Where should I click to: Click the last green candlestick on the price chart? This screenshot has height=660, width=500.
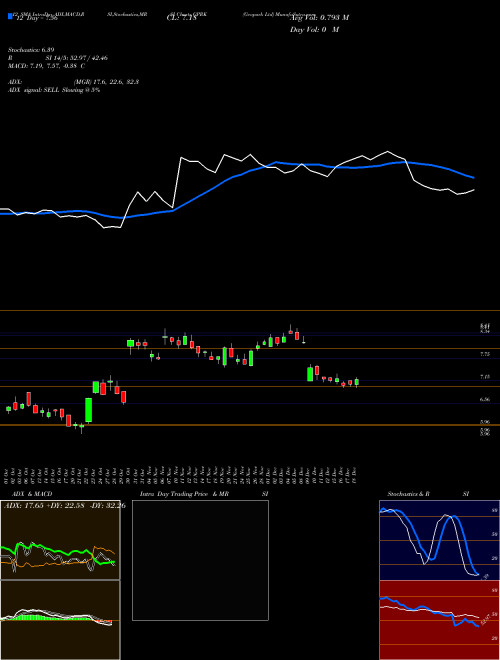pyautogui.click(x=357, y=382)
